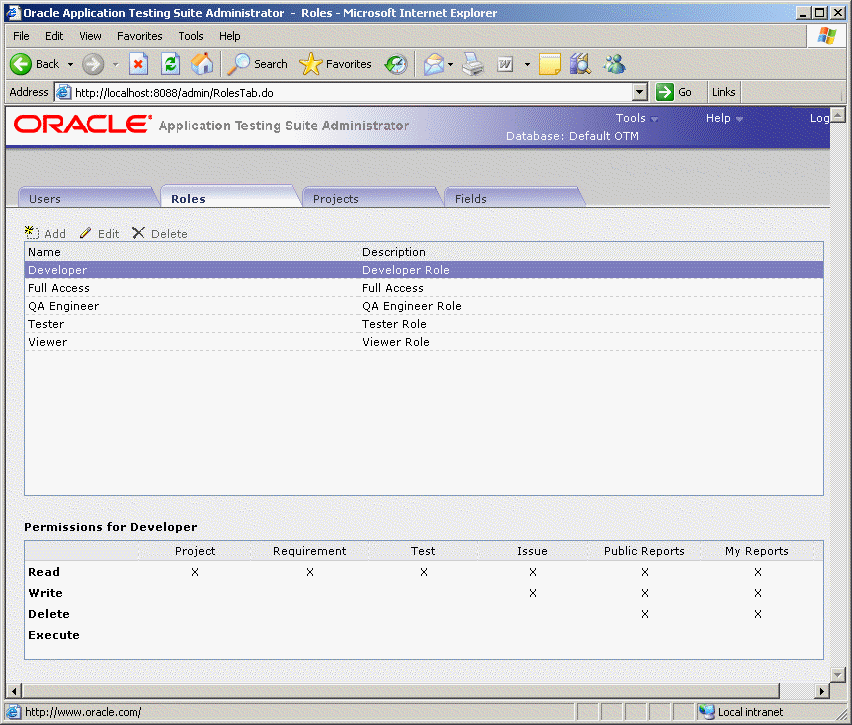Open the Help dropdown in Oracle header
The height and width of the screenshot is (725, 852).
724,118
